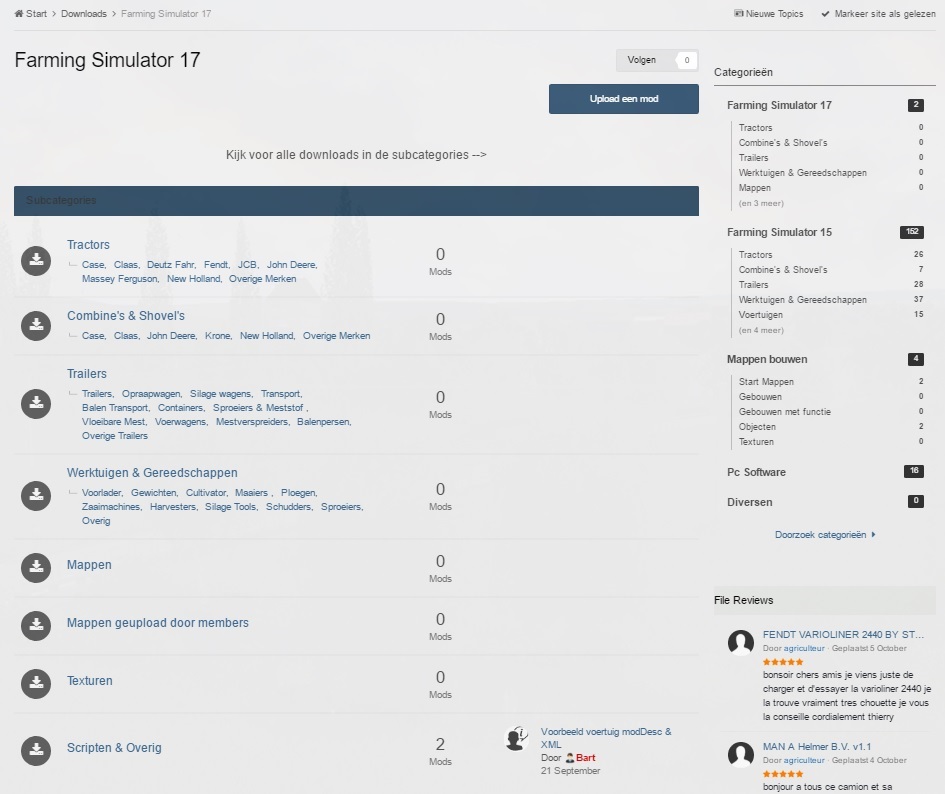This screenshot has width=945, height=794.
Task: Open the Combine's & Shovel's subcategory title
Action: (x=126, y=316)
